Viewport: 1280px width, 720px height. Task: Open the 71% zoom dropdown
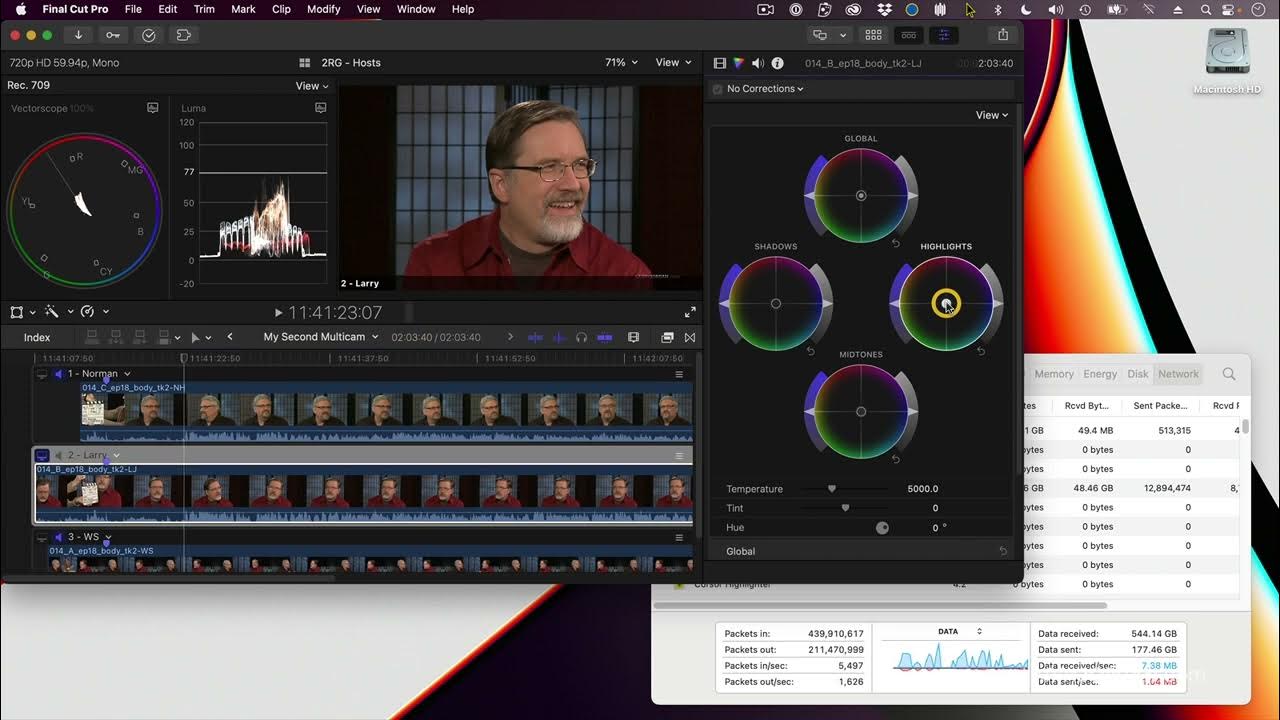coord(621,62)
